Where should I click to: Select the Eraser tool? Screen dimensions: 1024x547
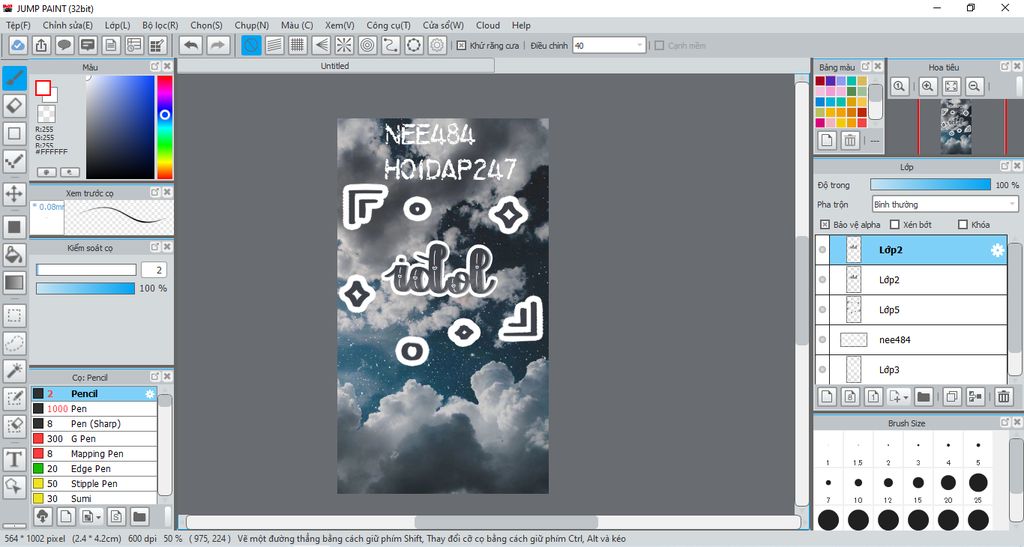14,106
